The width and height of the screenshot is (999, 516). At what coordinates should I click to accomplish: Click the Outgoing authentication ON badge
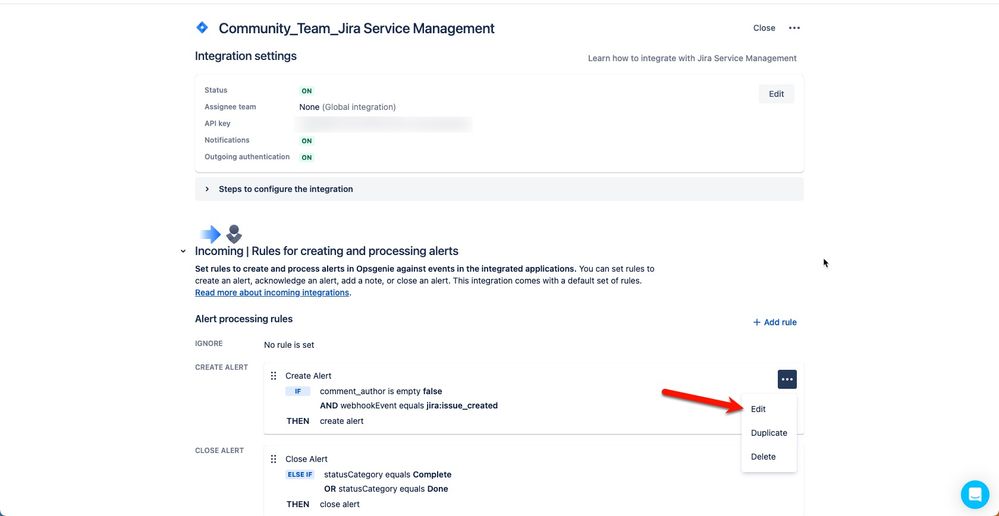pos(306,157)
